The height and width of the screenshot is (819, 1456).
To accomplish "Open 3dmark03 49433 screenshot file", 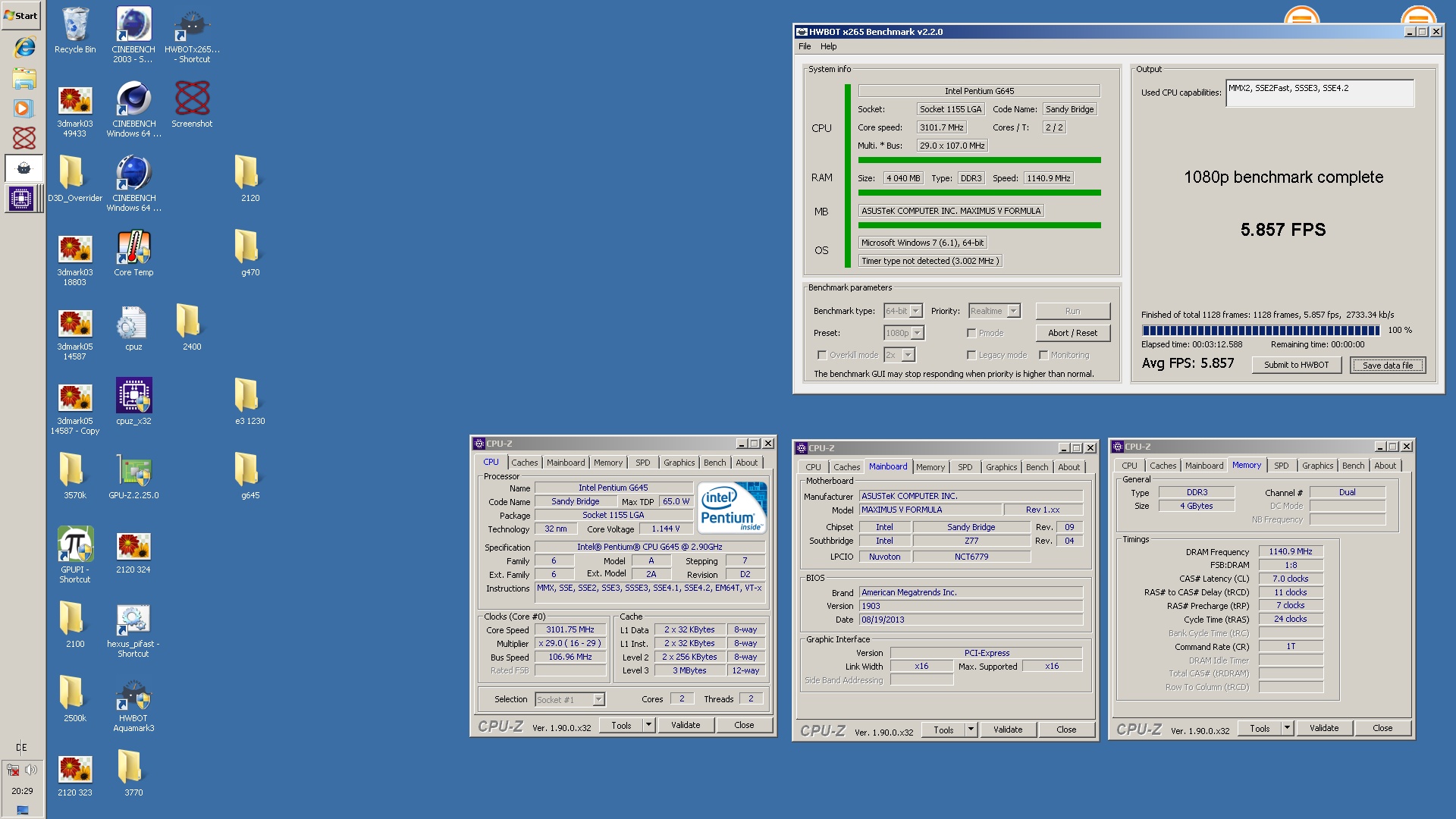I will point(75,110).
